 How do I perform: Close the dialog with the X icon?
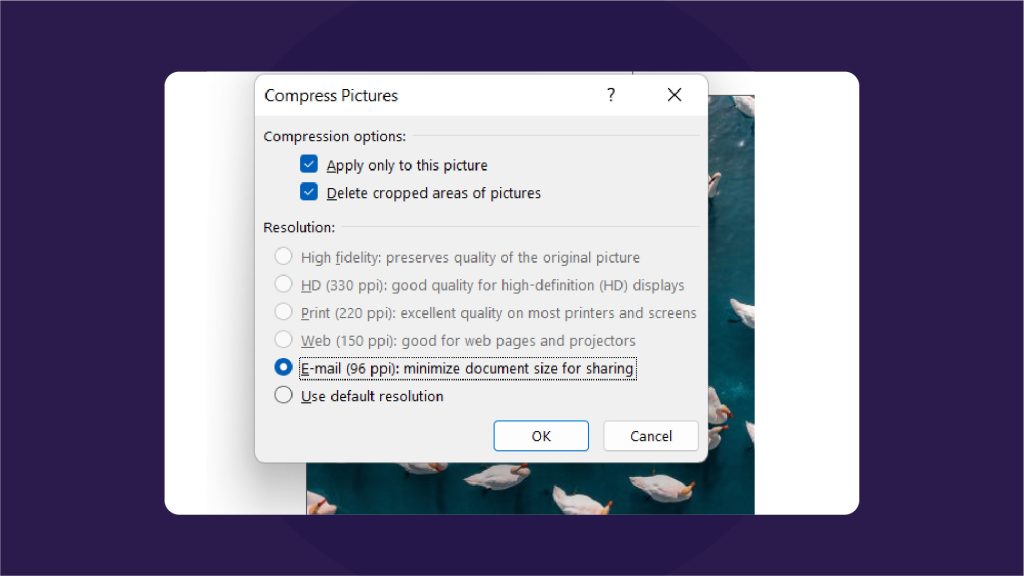tap(674, 95)
